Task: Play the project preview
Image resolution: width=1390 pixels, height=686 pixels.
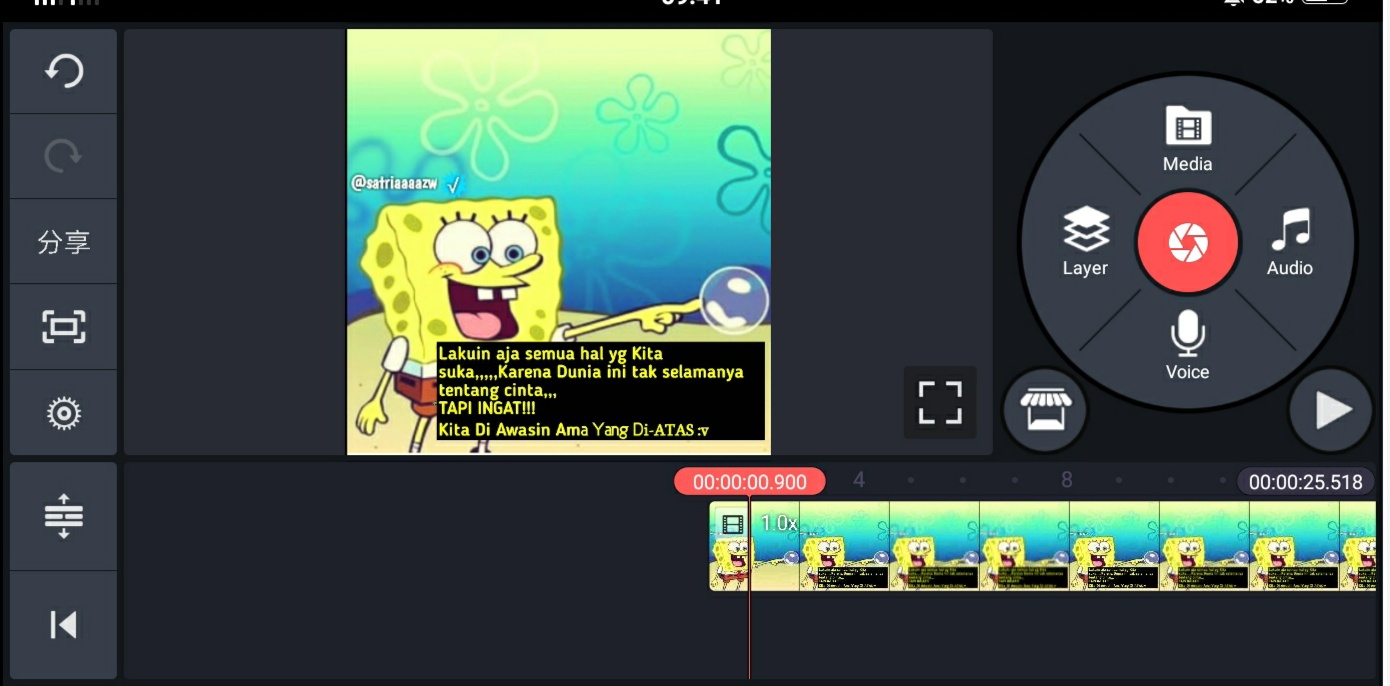Action: pos(1331,410)
